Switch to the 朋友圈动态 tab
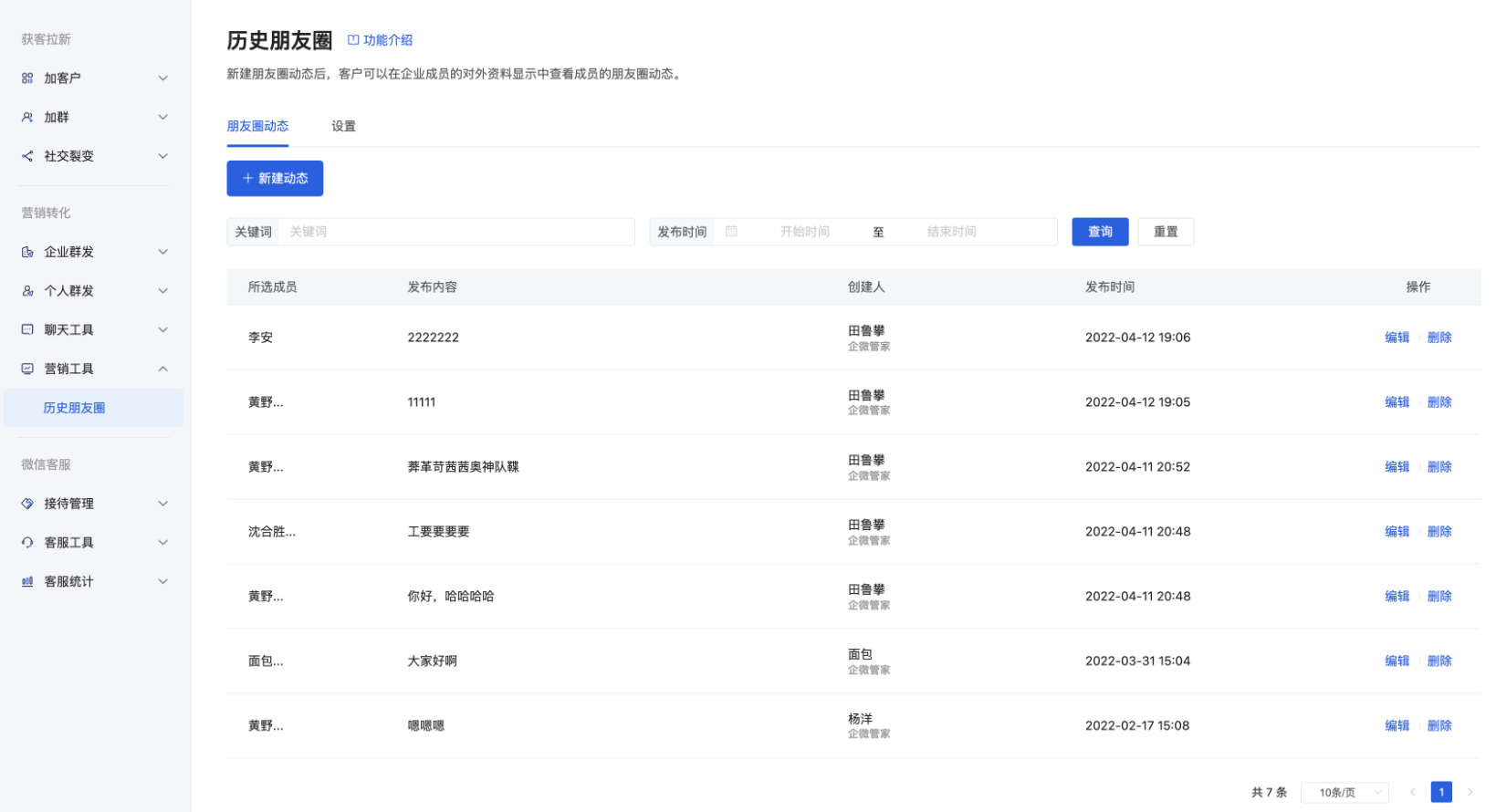Viewport: 1496px width, 812px height. click(257, 126)
